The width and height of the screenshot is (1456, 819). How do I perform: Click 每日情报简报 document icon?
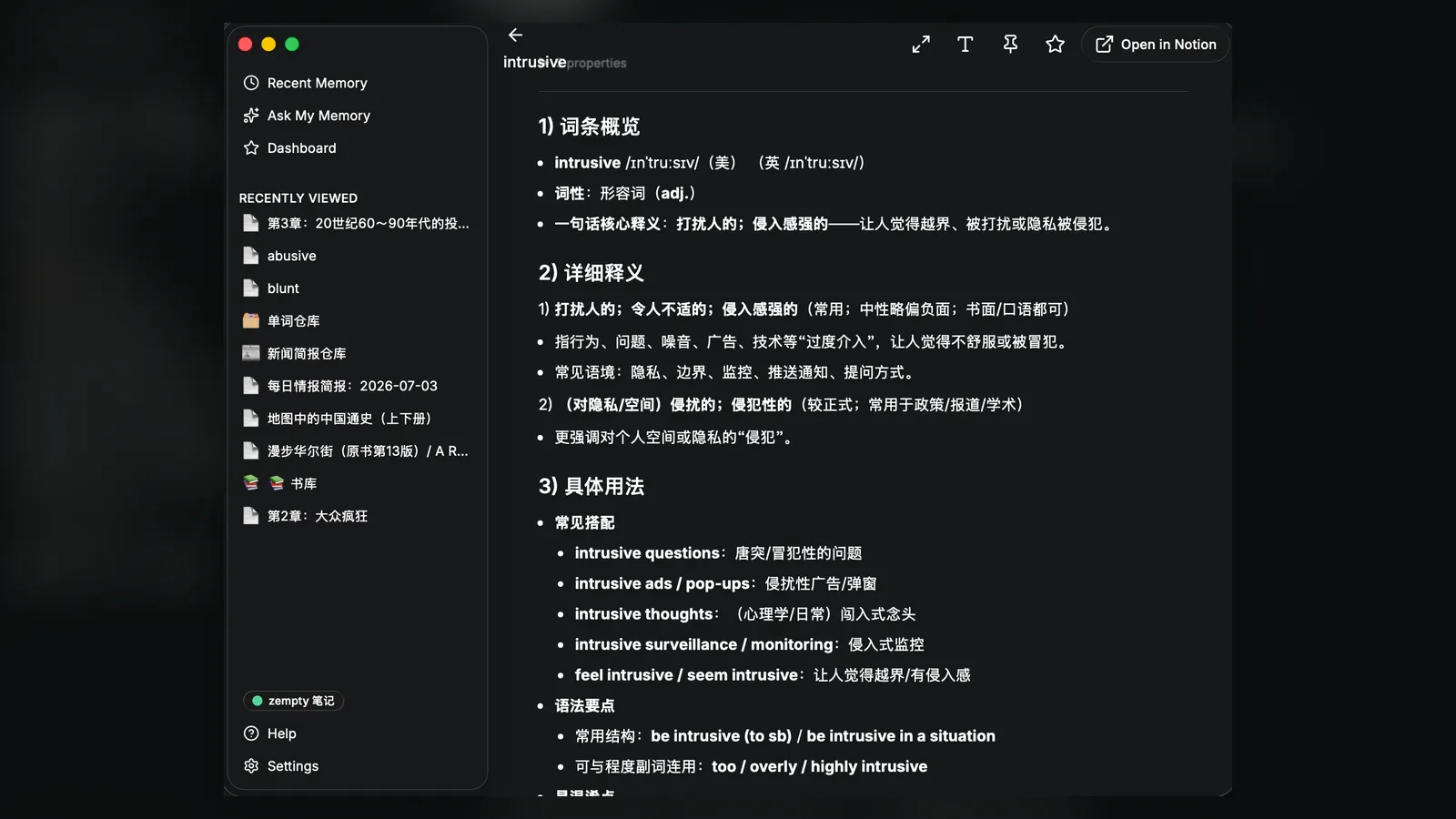(251, 386)
